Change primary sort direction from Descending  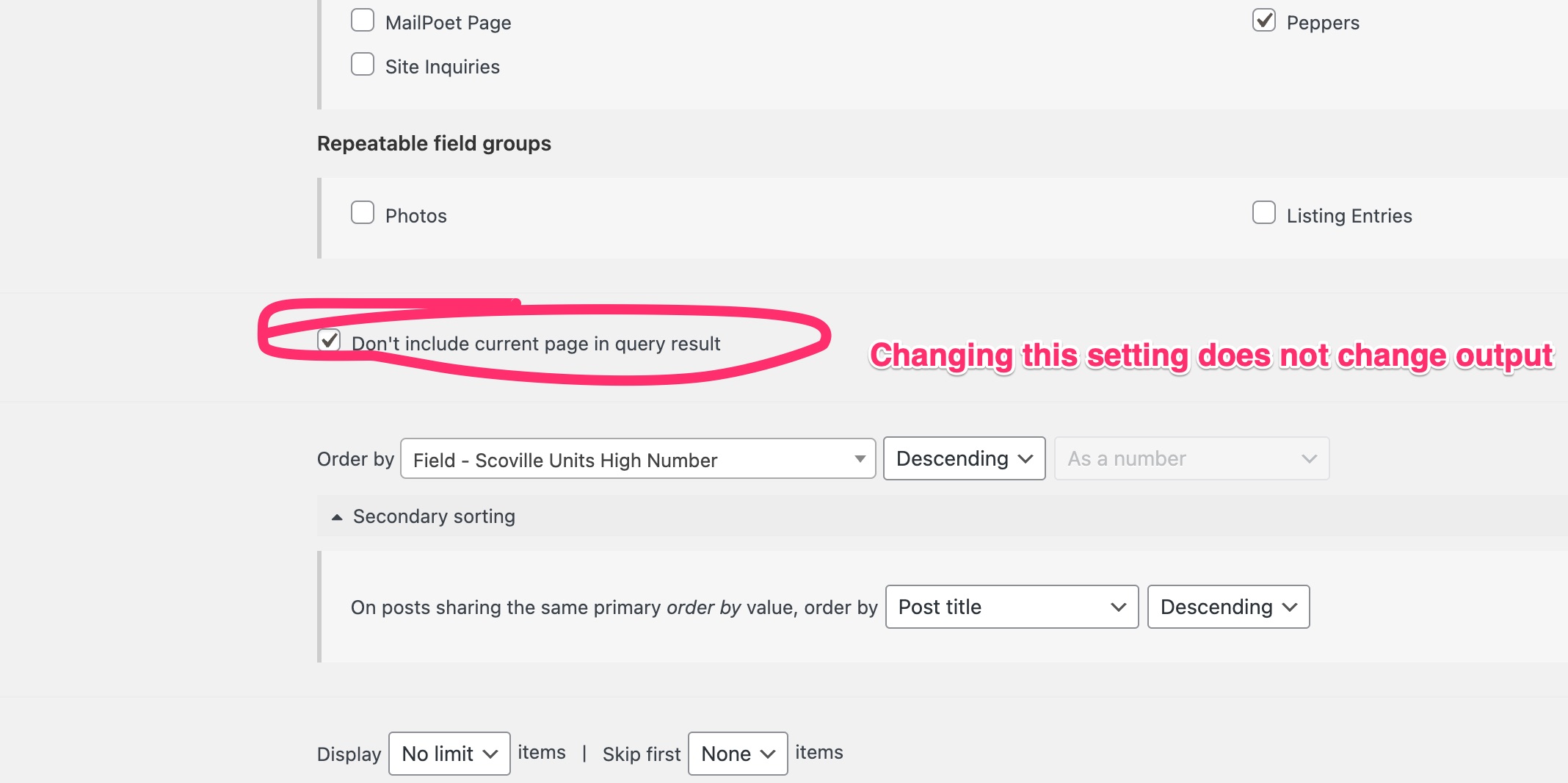965,458
